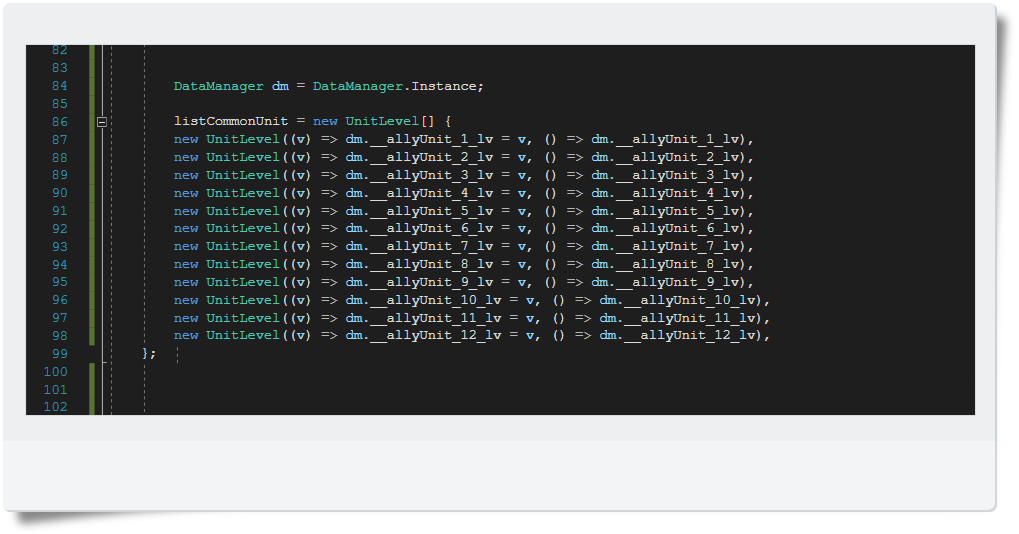
Task: Click the closing '};' on line 99
Action: click(x=149, y=354)
